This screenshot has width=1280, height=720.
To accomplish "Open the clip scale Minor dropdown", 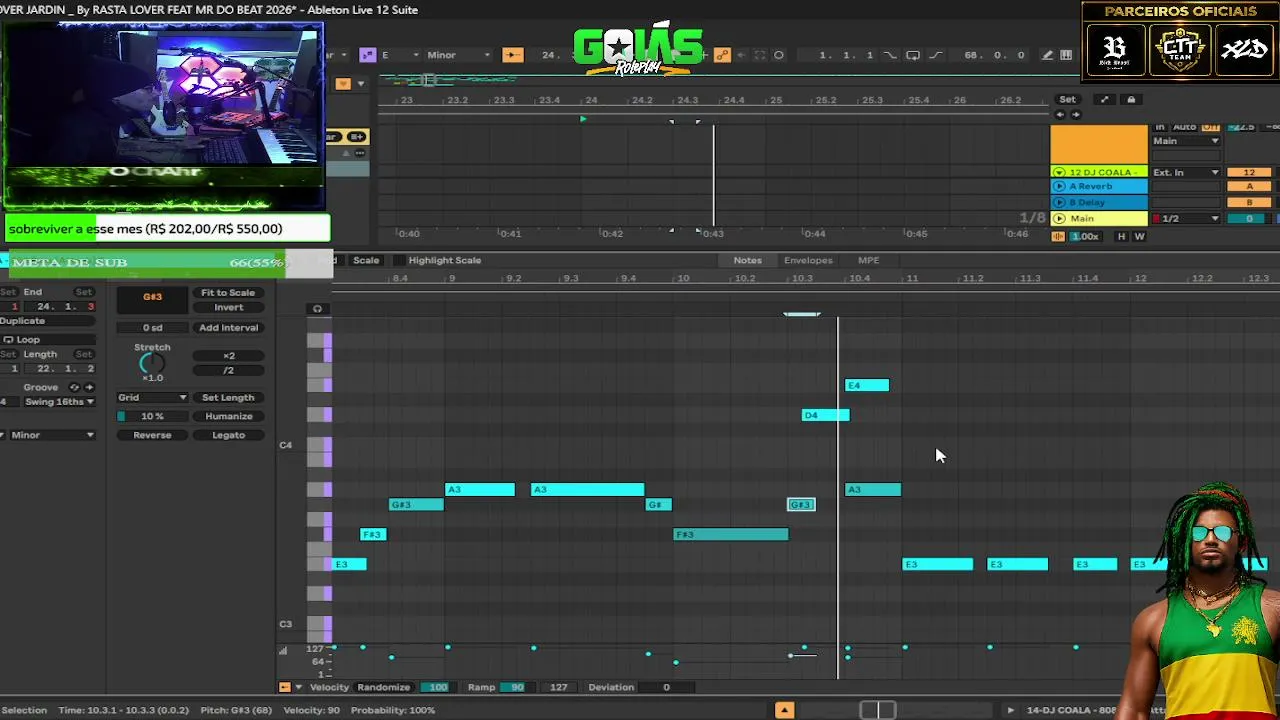I will pyautogui.click(x=52, y=435).
